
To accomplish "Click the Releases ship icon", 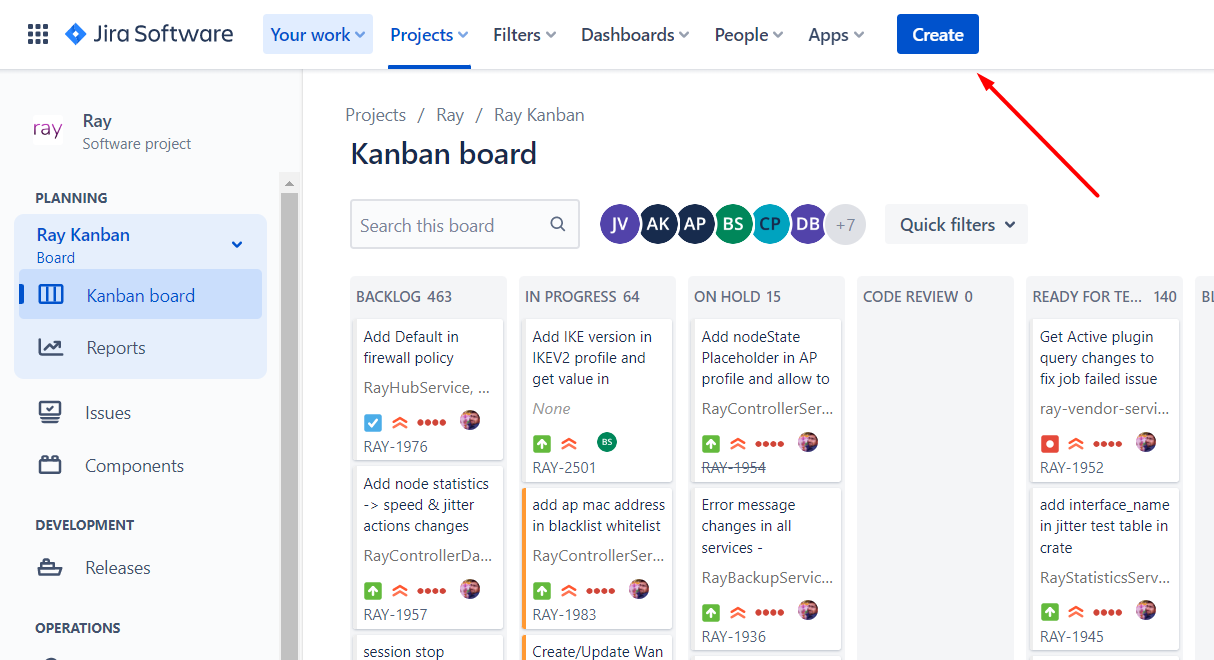I will pyautogui.click(x=50, y=568).
